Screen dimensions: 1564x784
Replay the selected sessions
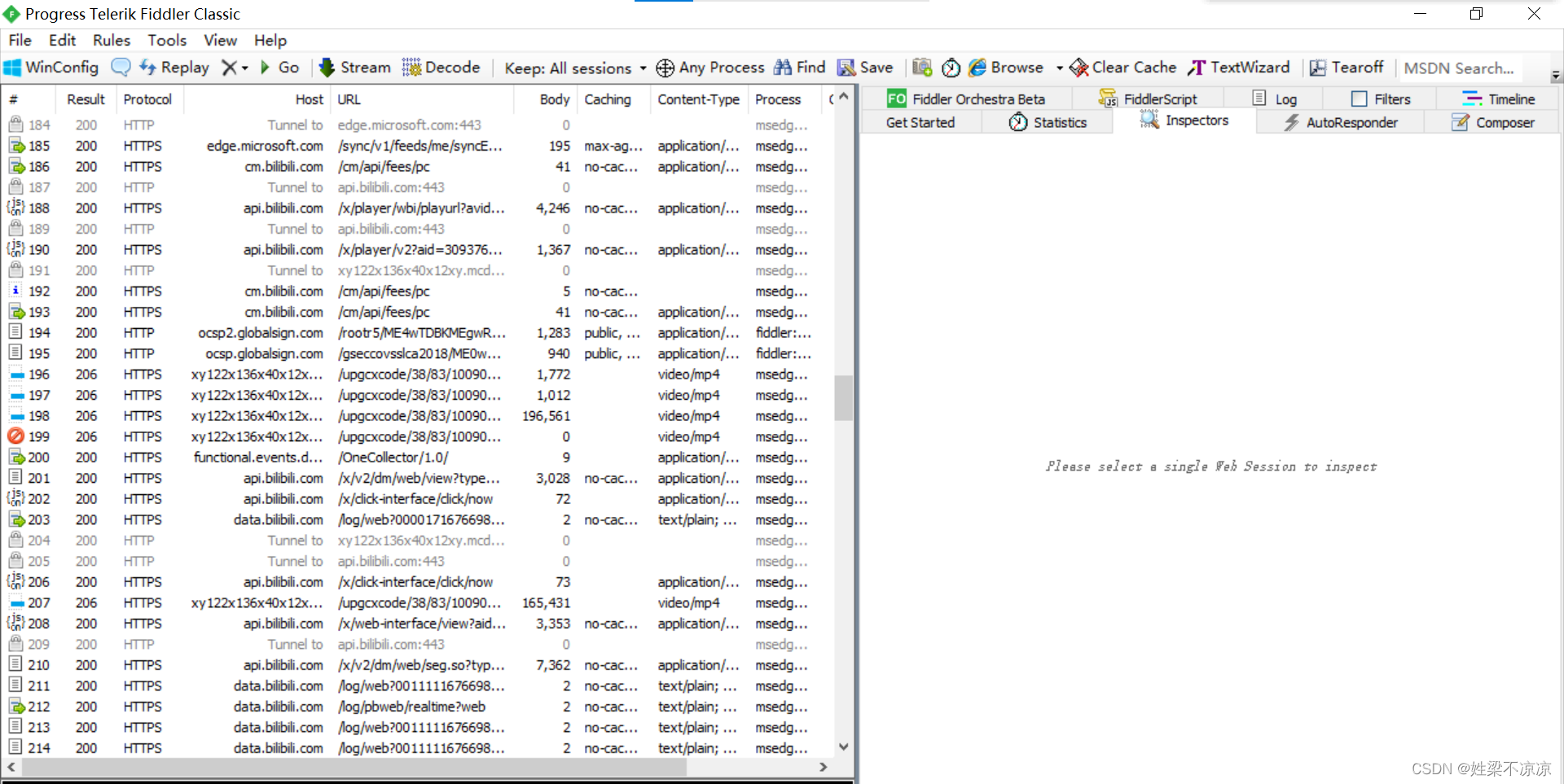(174, 68)
